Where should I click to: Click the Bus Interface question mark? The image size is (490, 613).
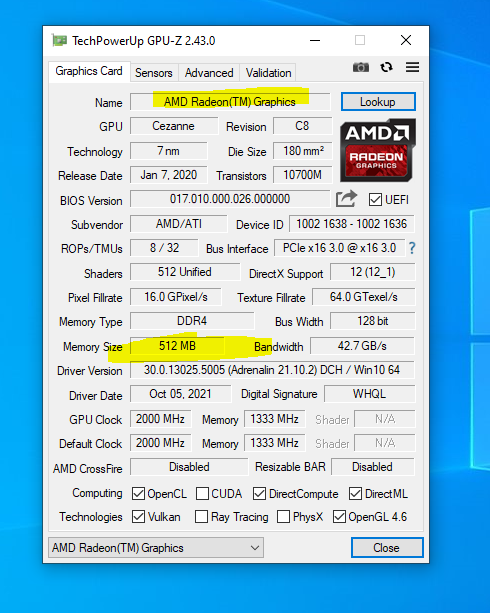412,248
